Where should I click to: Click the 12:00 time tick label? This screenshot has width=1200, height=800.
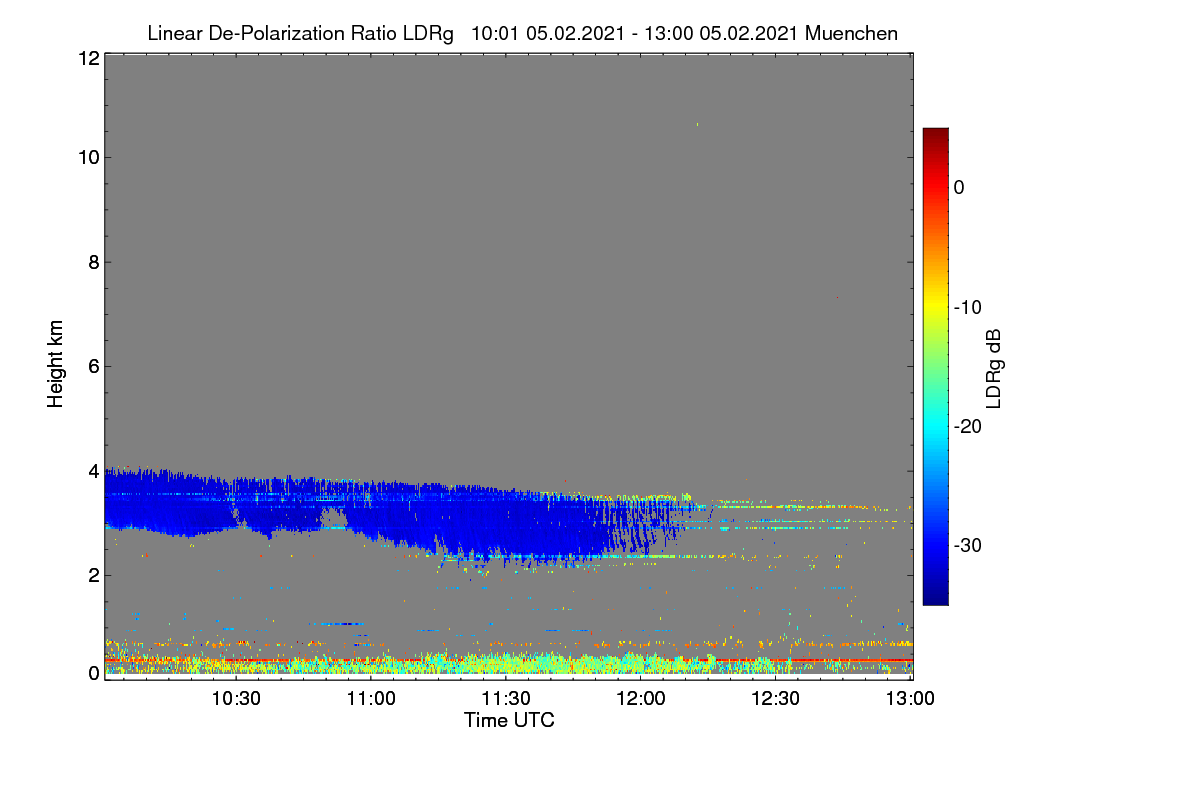pos(641,698)
